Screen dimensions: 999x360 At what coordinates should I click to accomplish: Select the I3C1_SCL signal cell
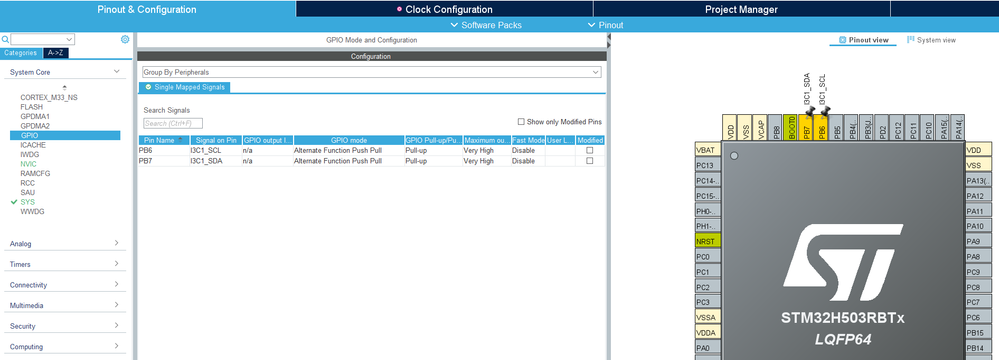tap(215, 150)
